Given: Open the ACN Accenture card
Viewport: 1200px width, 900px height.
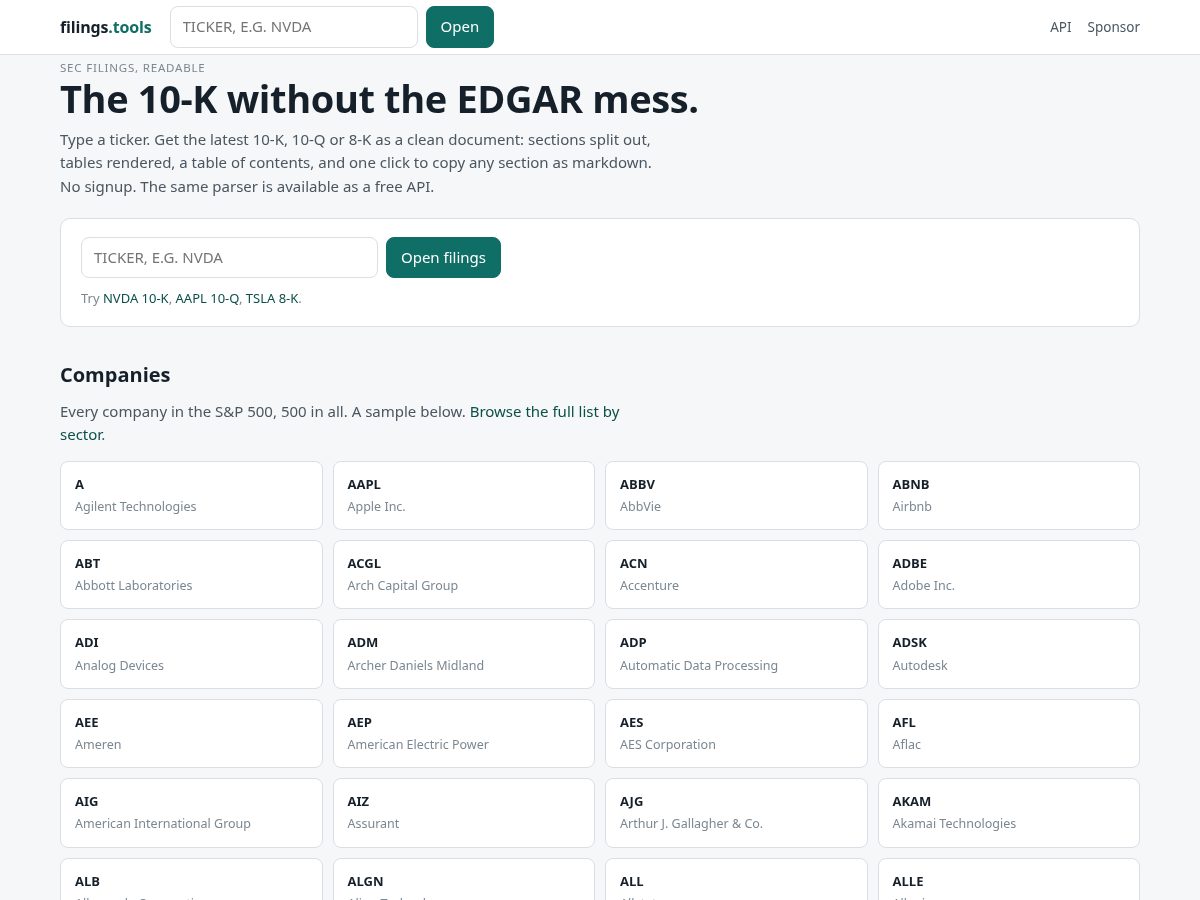Looking at the screenshot, I should [736, 574].
